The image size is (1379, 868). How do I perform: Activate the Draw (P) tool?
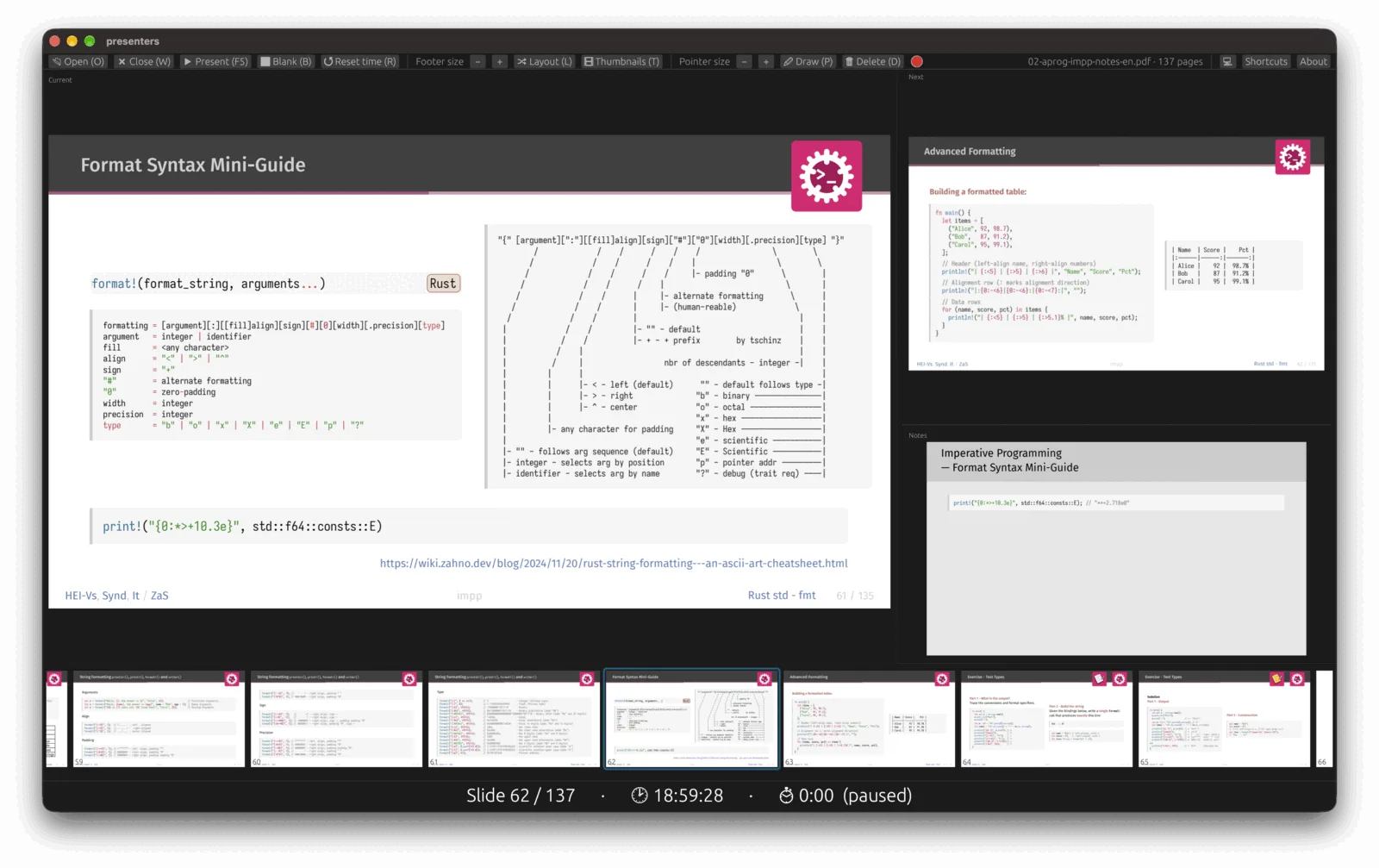point(808,61)
